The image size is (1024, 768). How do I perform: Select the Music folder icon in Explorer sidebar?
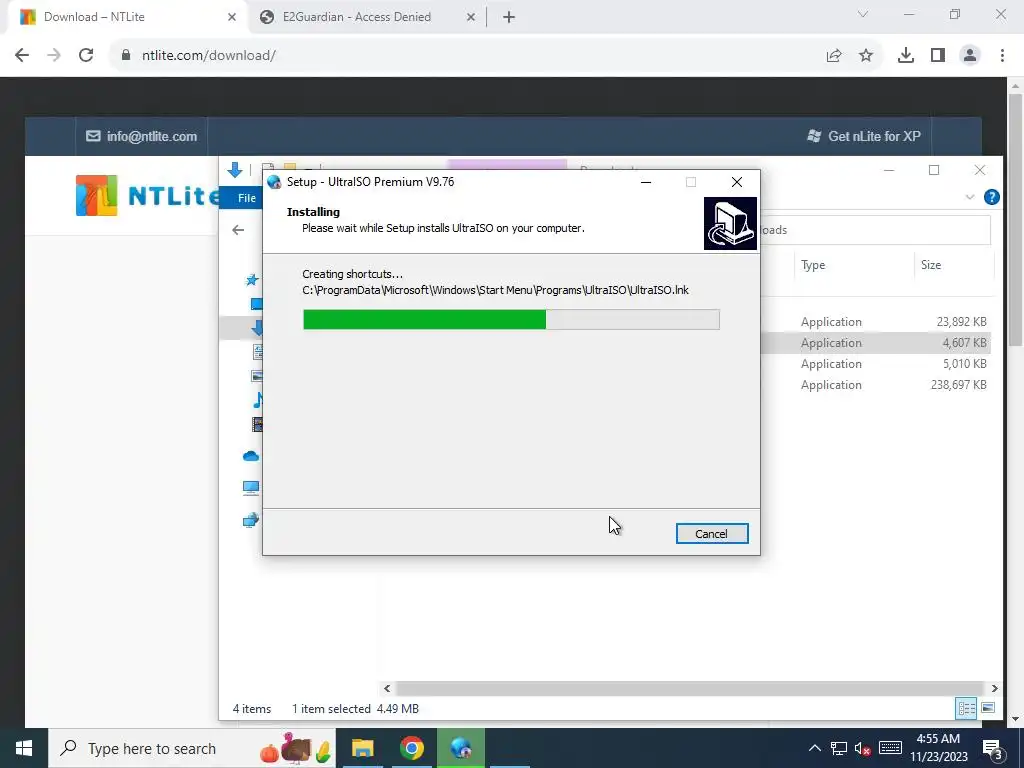[x=257, y=400]
